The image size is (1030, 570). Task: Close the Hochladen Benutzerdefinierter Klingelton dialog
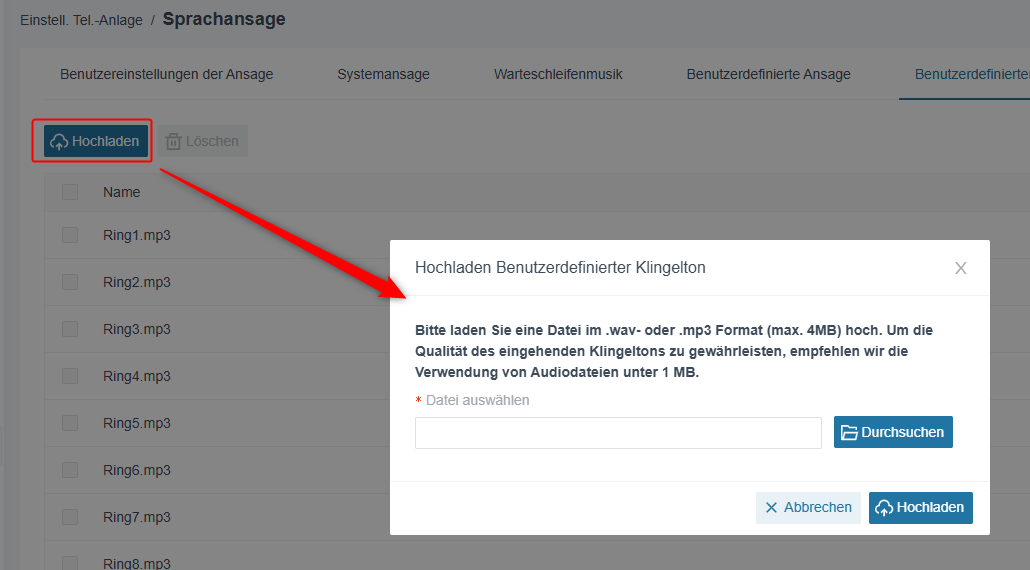pos(960,268)
